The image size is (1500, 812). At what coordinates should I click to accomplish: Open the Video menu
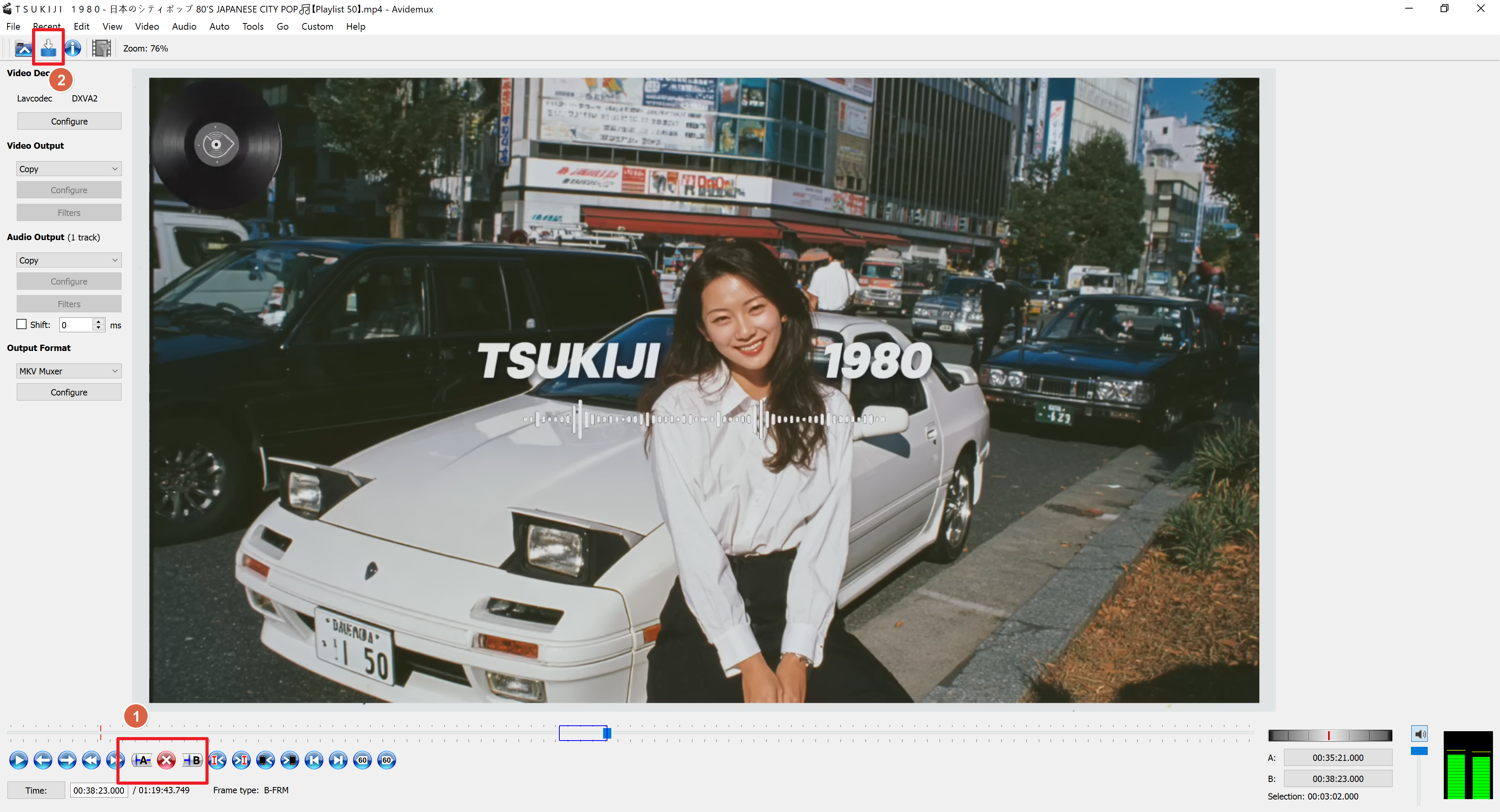point(147,26)
